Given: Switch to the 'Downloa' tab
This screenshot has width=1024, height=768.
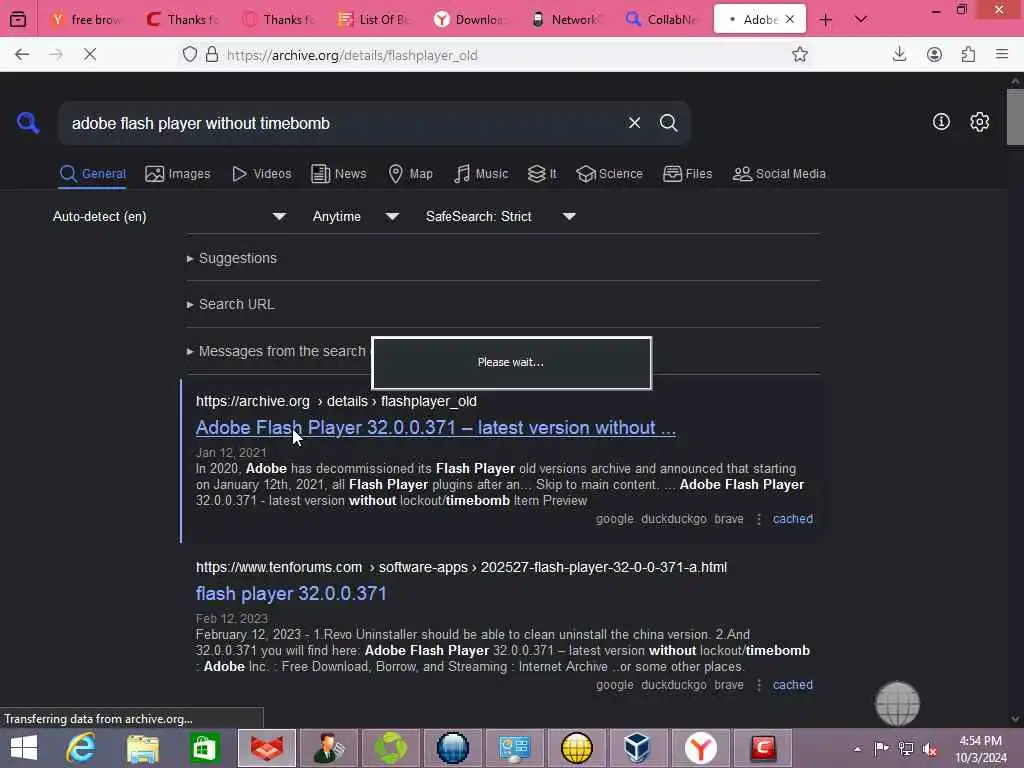Looking at the screenshot, I should point(470,20).
